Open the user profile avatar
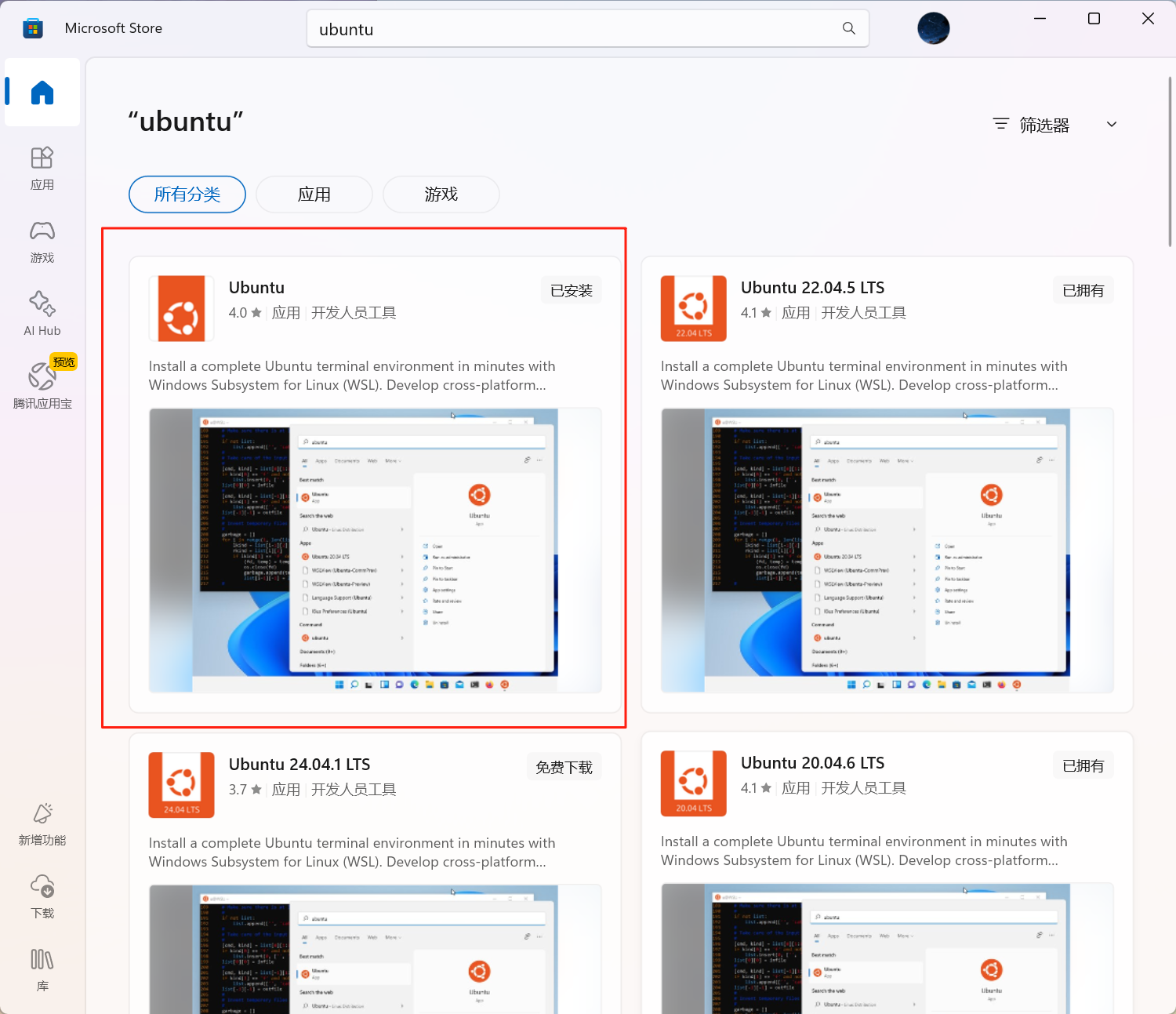Viewport: 1176px width, 1014px height. click(x=933, y=28)
